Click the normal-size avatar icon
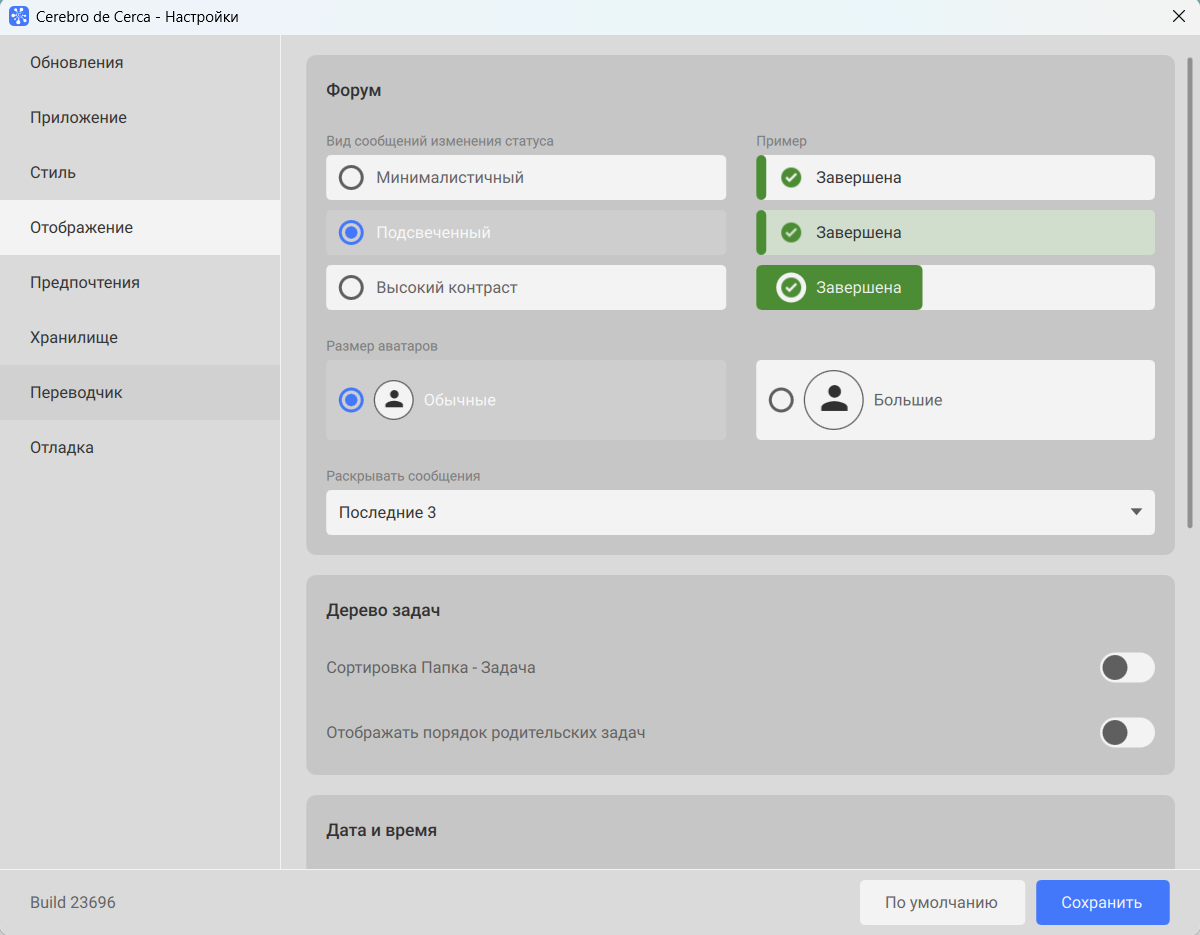The height and width of the screenshot is (935, 1200). pyautogui.click(x=394, y=400)
